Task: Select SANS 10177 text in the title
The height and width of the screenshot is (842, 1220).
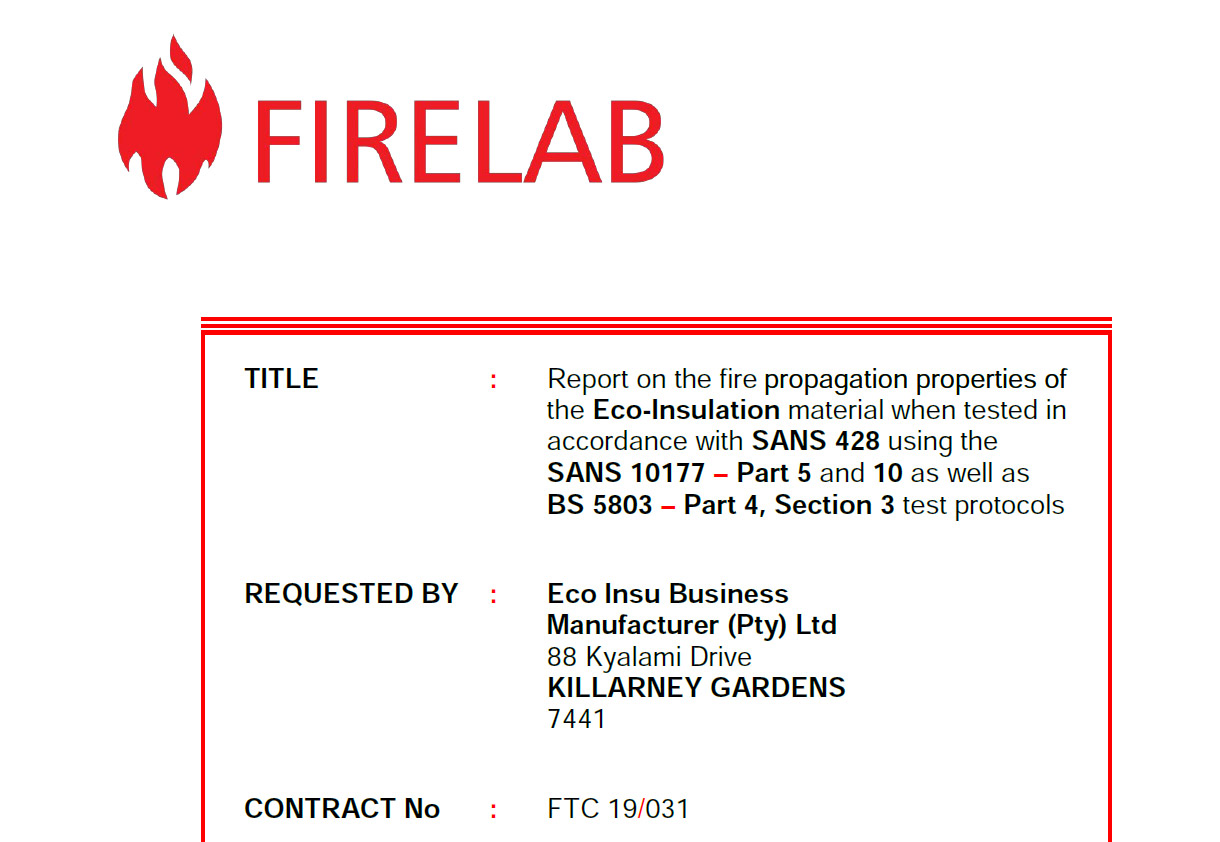Action: click(627, 473)
